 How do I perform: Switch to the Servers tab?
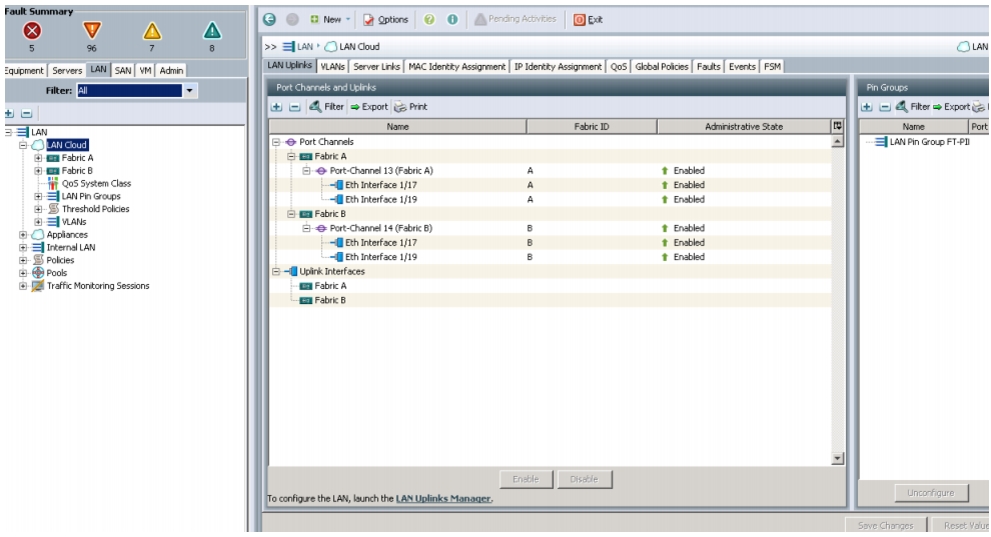tap(67, 71)
